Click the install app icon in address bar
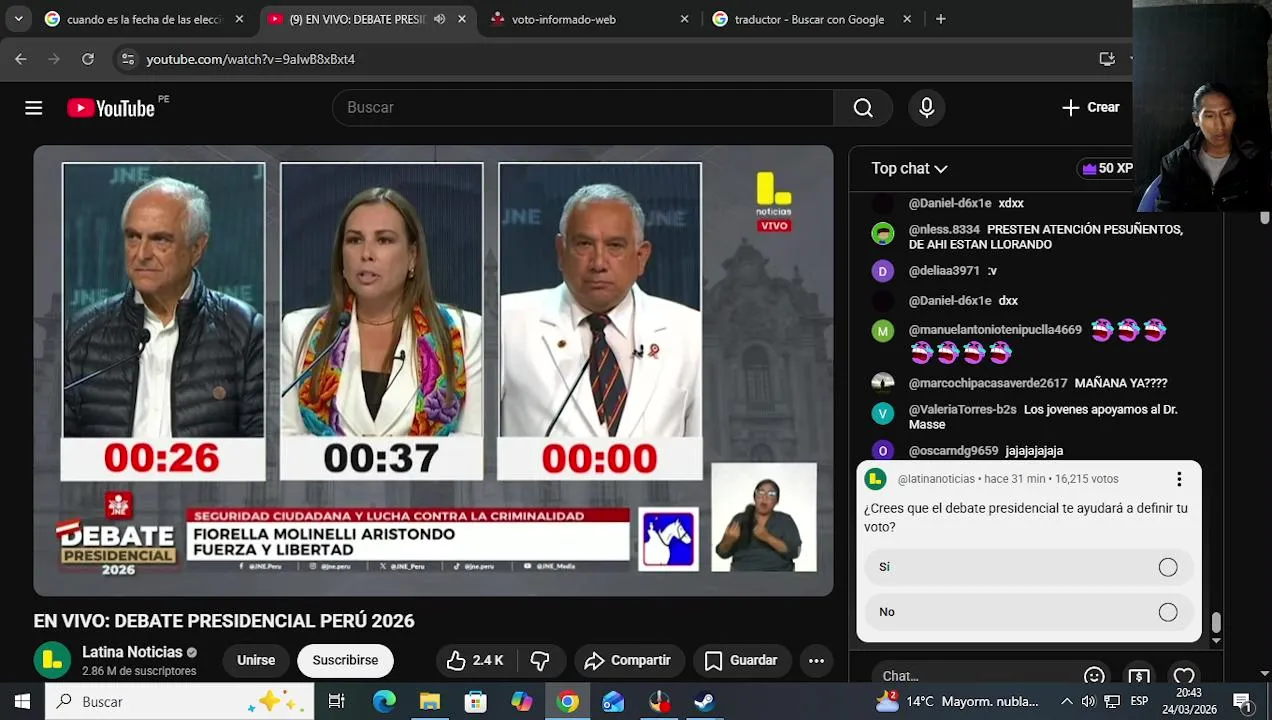Screen dimensions: 1272x720 (1107, 59)
